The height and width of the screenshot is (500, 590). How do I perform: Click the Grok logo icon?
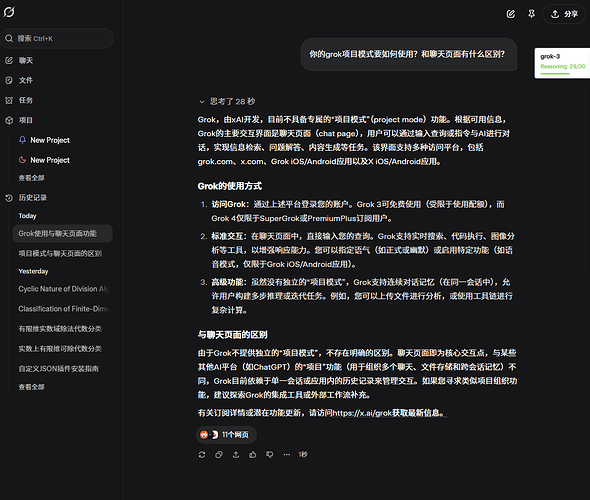[9, 12]
